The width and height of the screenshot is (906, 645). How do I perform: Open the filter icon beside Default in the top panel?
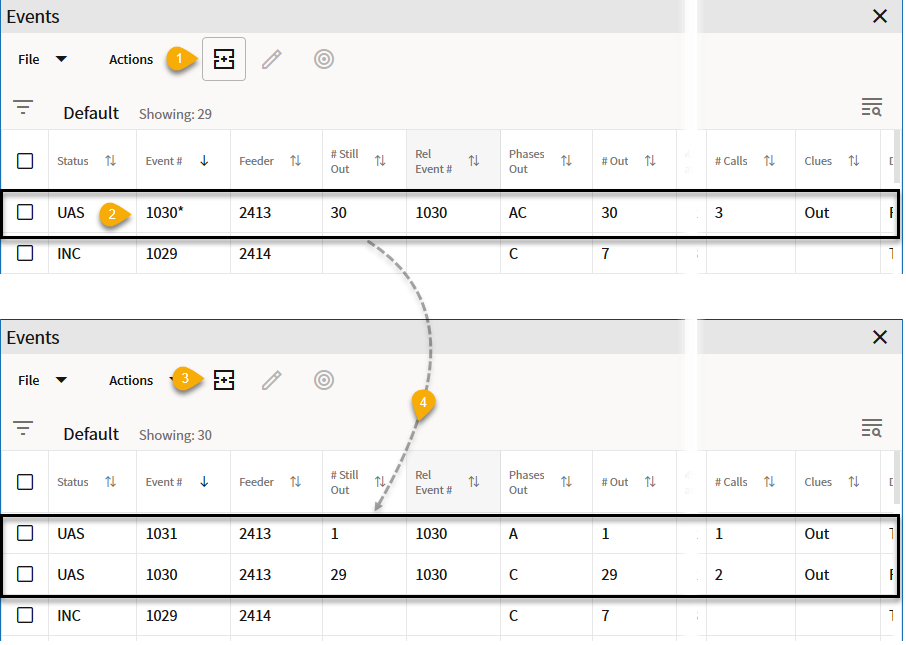(x=23, y=108)
